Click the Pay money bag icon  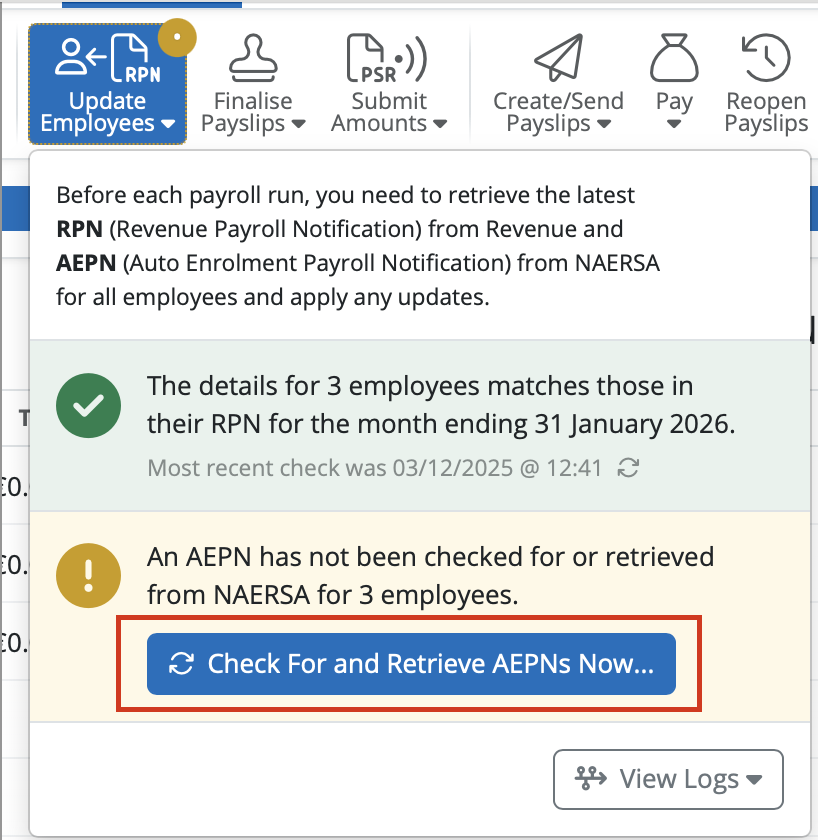(x=674, y=59)
